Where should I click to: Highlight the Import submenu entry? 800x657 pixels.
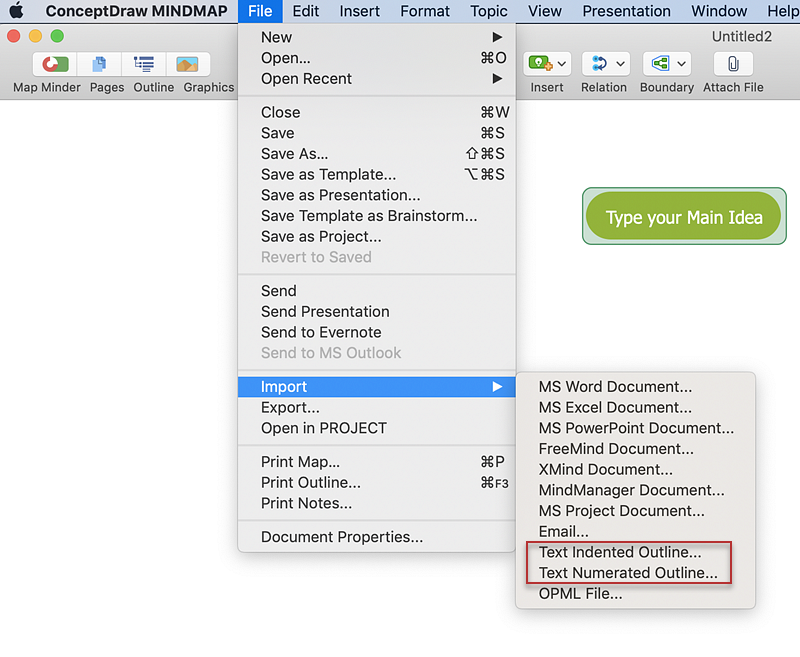377,387
